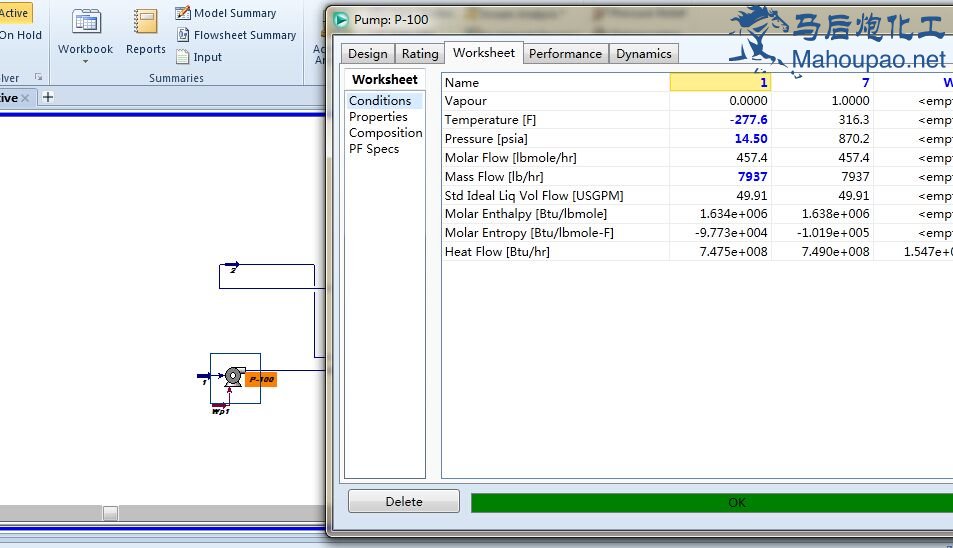The width and height of the screenshot is (953, 548).
Task: Open the Rating tab
Action: 420,54
